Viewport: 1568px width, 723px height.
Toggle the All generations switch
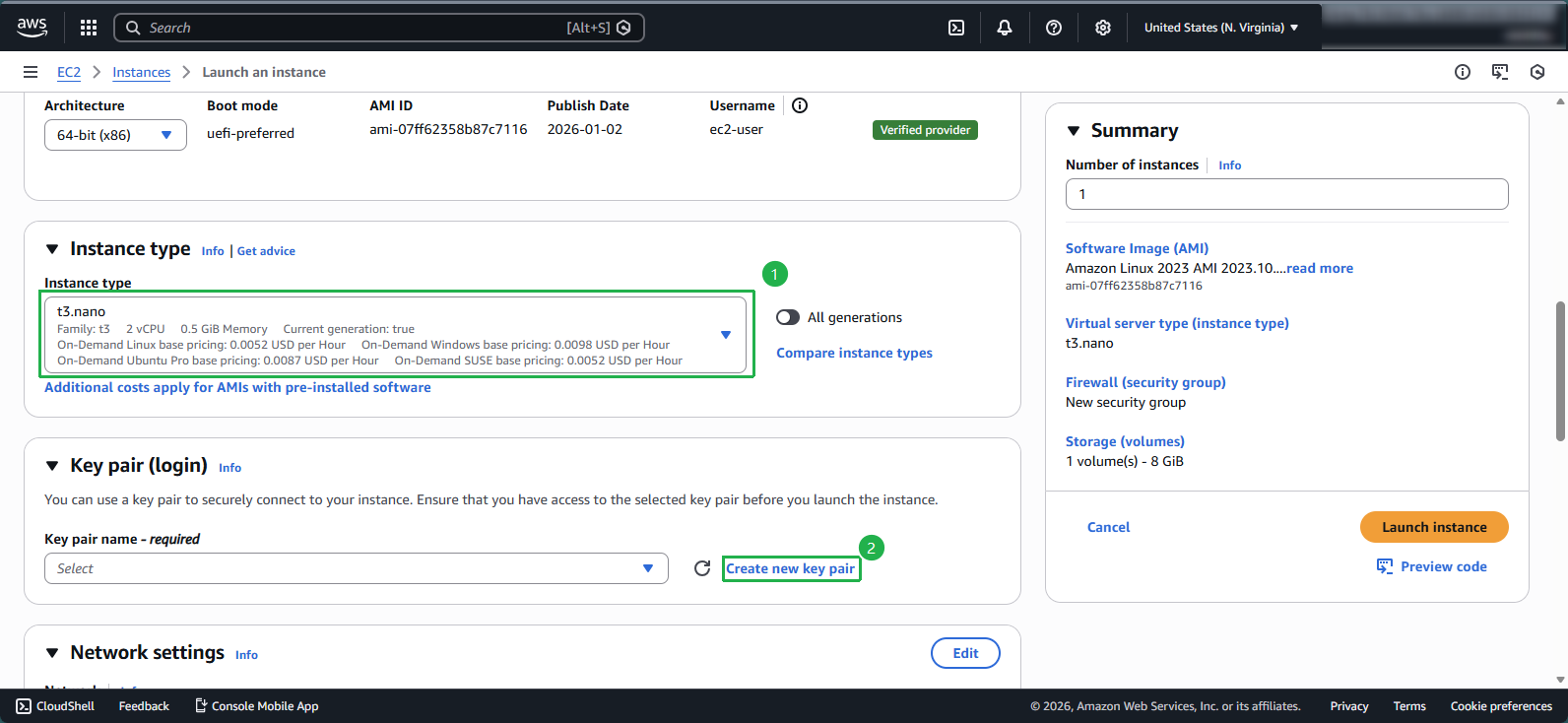[x=788, y=317]
